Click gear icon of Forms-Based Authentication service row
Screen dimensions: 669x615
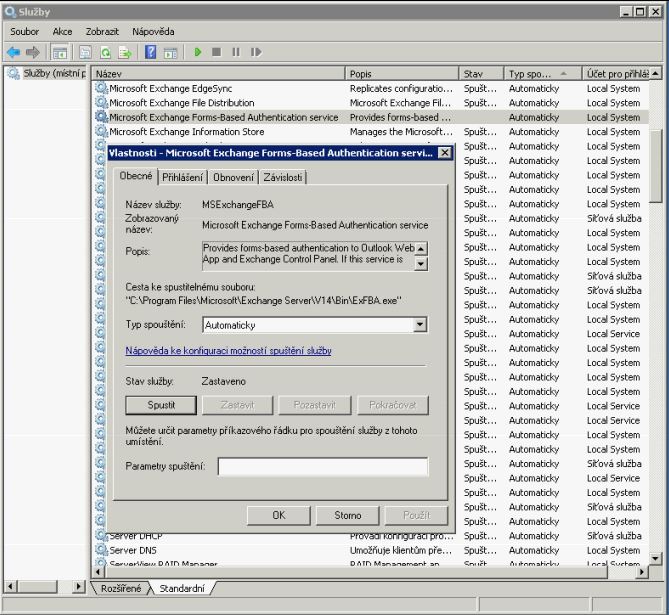coord(101,117)
